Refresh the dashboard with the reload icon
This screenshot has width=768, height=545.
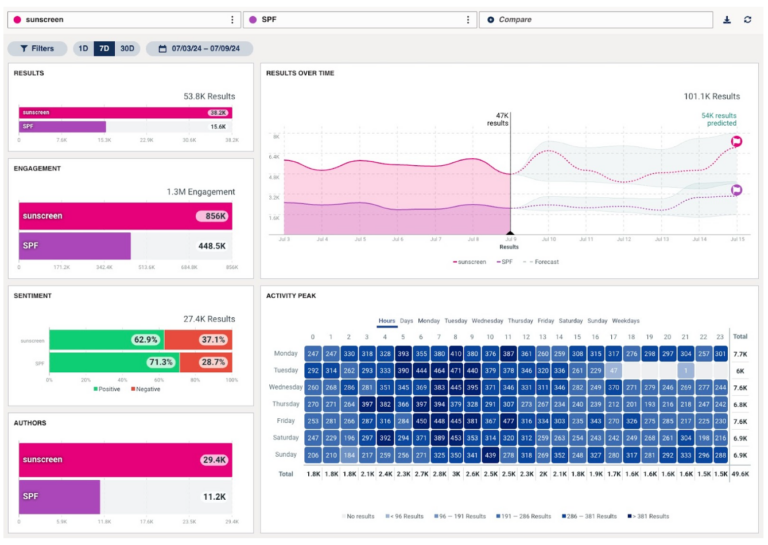(x=747, y=20)
